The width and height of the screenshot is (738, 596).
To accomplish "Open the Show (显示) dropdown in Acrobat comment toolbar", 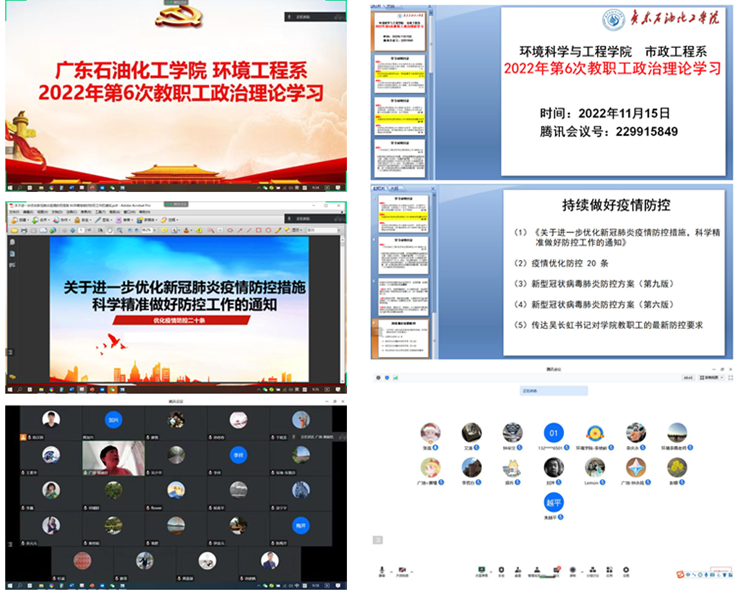I will pos(294,230).
